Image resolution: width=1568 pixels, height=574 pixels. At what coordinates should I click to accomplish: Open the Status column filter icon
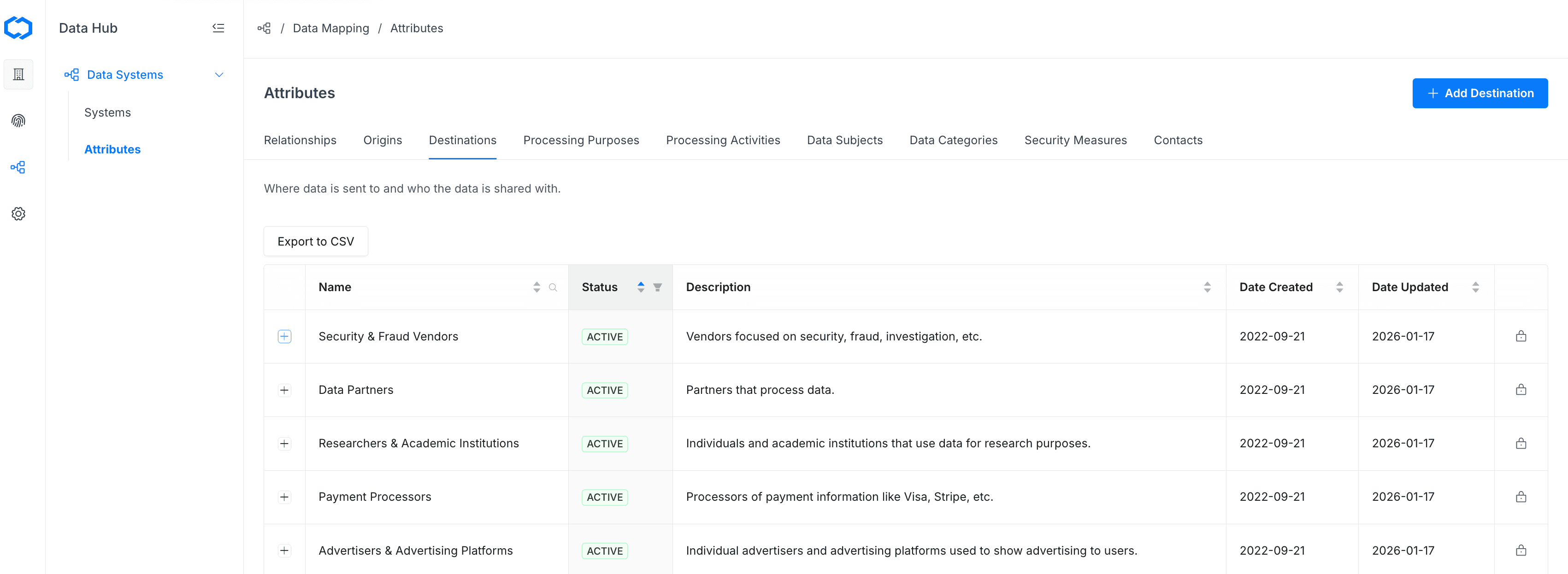click(x=657, y=287)
